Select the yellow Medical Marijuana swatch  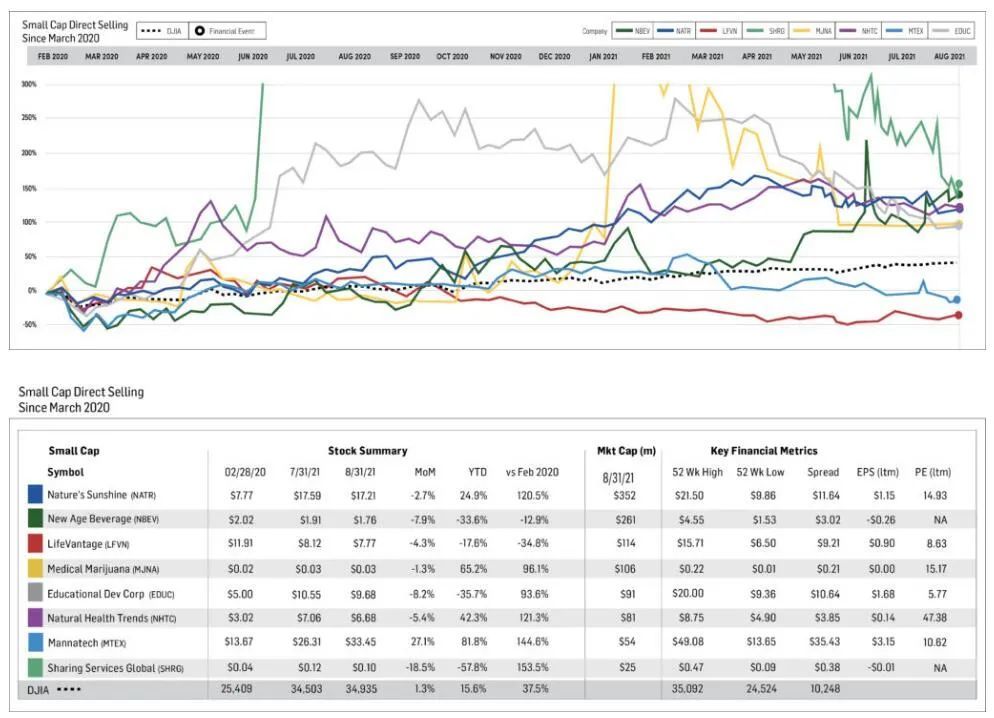[x=35, y=568]
